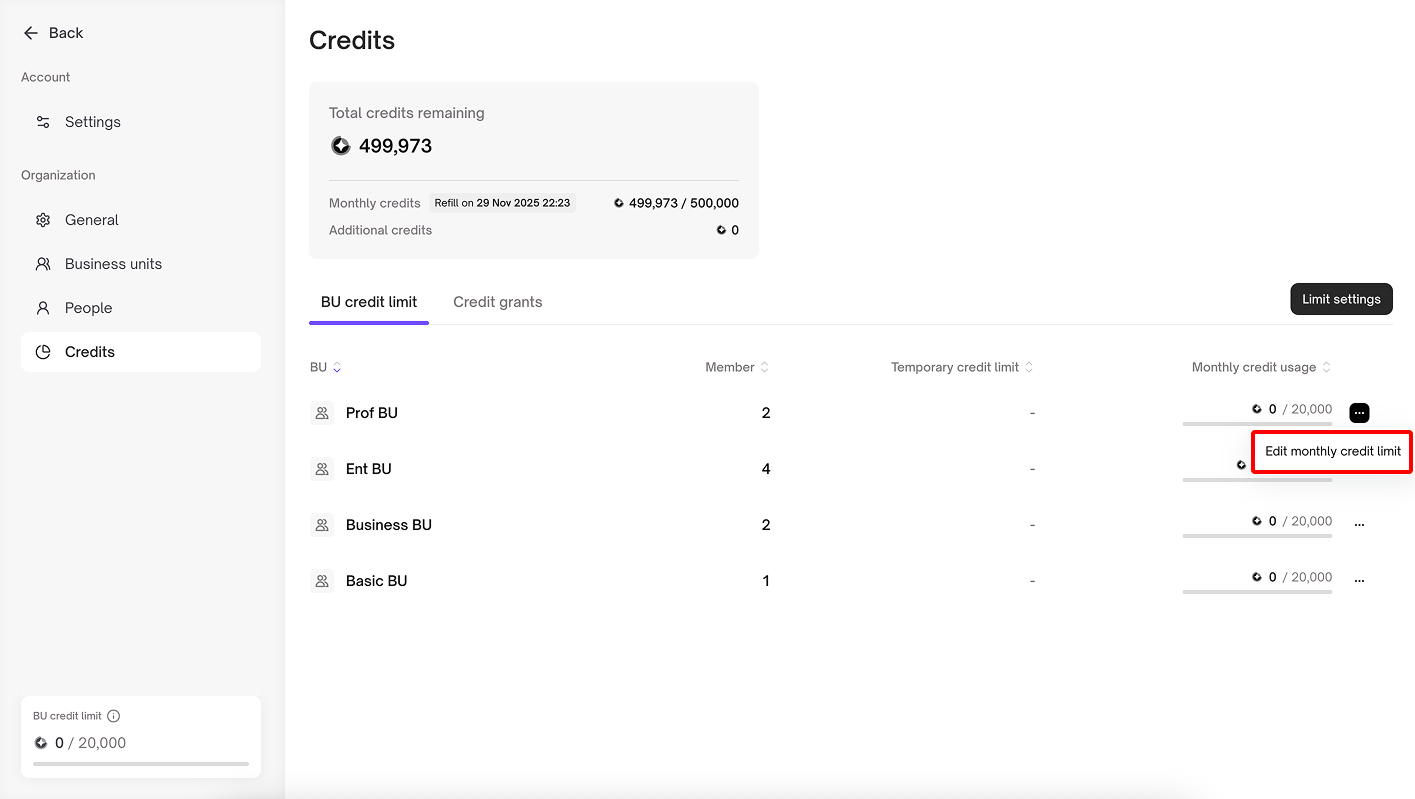1415x799 pixels.
Task: Click the People person icon
Action: pos(43,308)
